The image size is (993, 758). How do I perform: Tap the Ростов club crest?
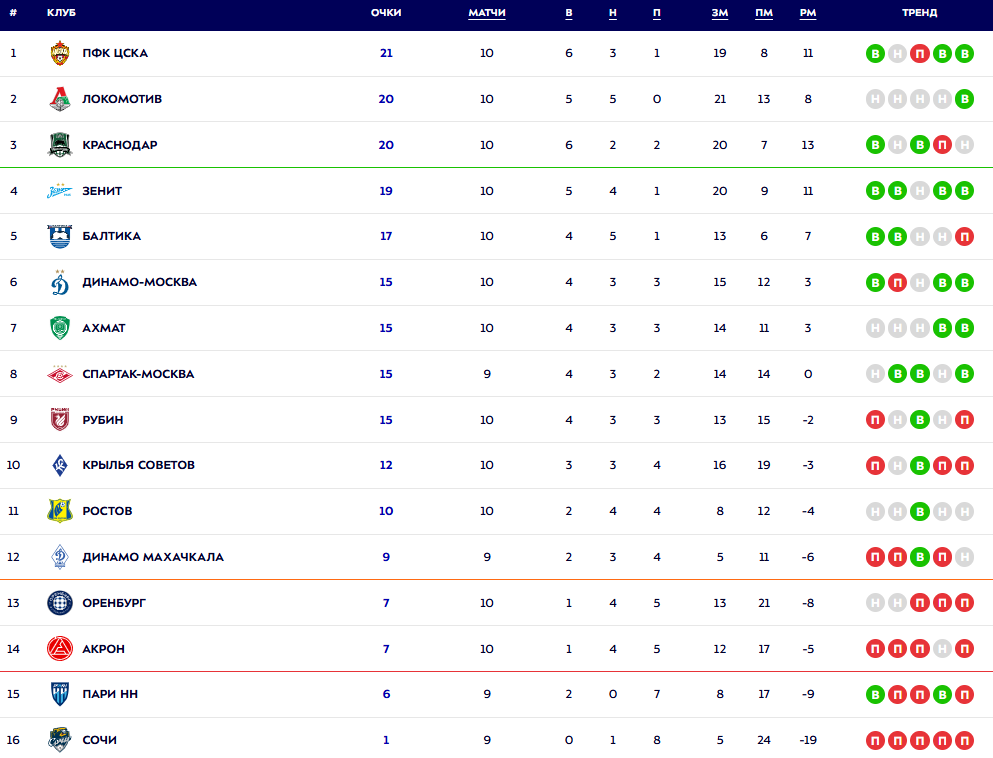(60, 511)
